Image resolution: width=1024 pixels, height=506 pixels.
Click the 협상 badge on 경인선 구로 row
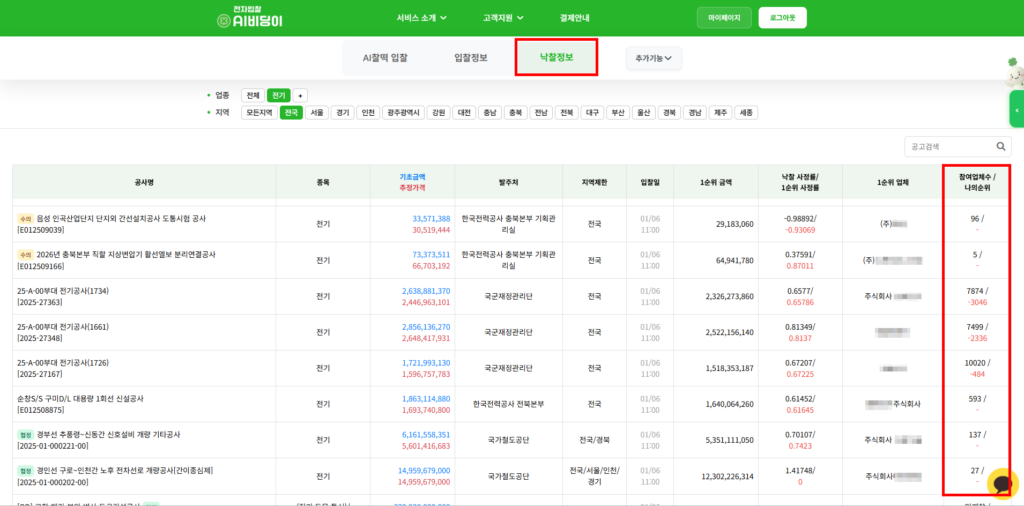(x=25, y=470)
